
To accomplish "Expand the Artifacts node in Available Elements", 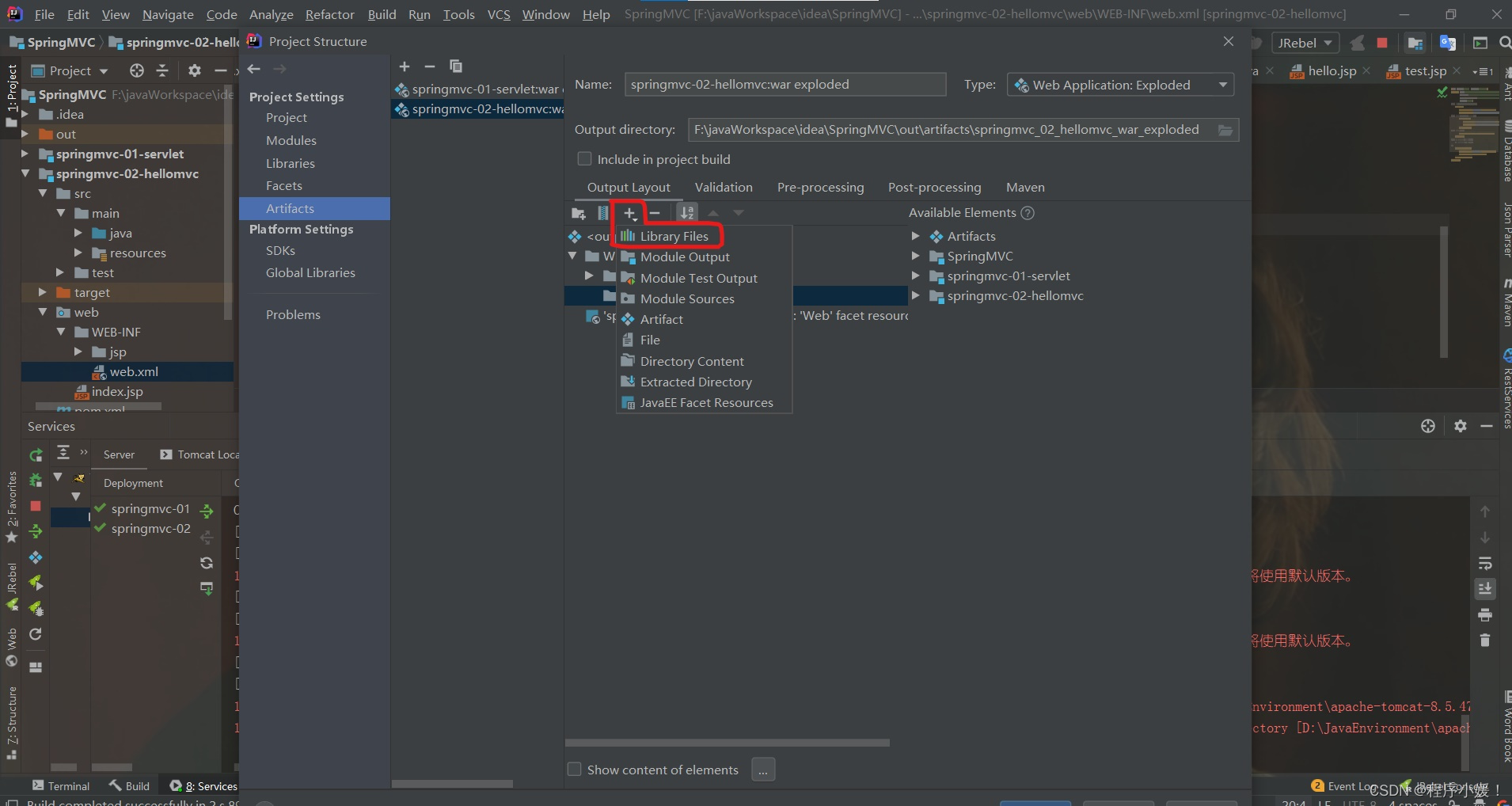I will pos(915,236).
